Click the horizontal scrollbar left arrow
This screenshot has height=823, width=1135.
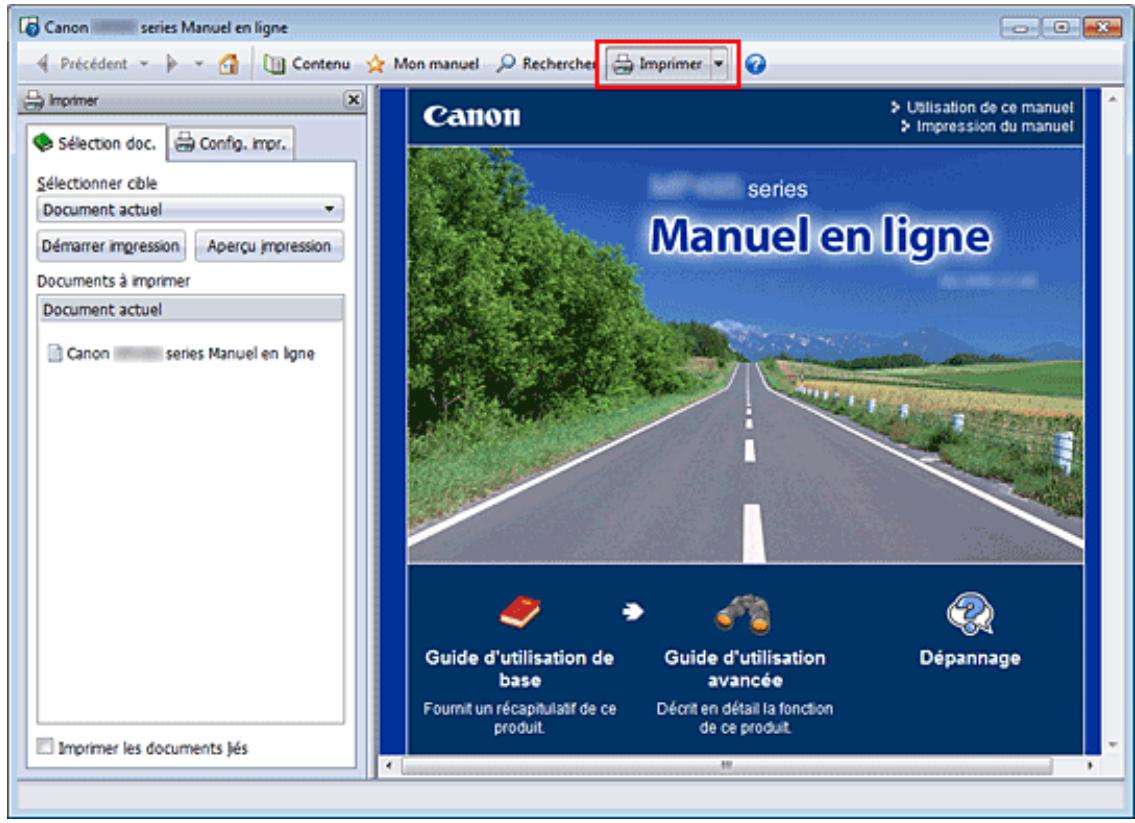point(389,765)
